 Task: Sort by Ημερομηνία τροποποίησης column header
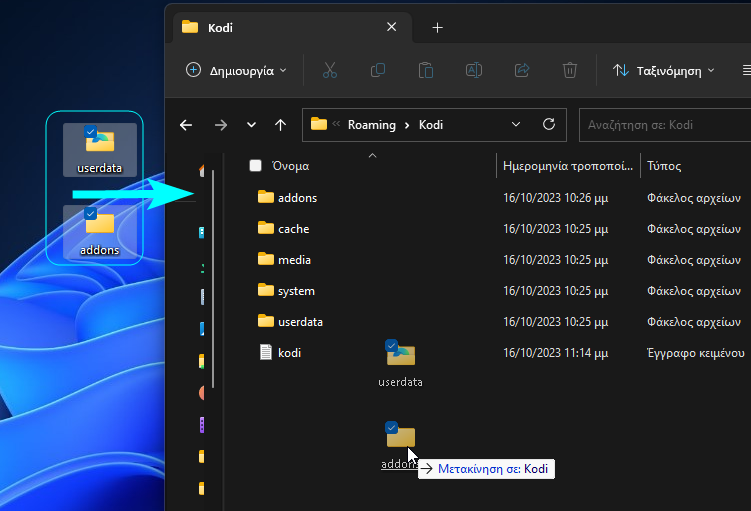pos(568,166)
